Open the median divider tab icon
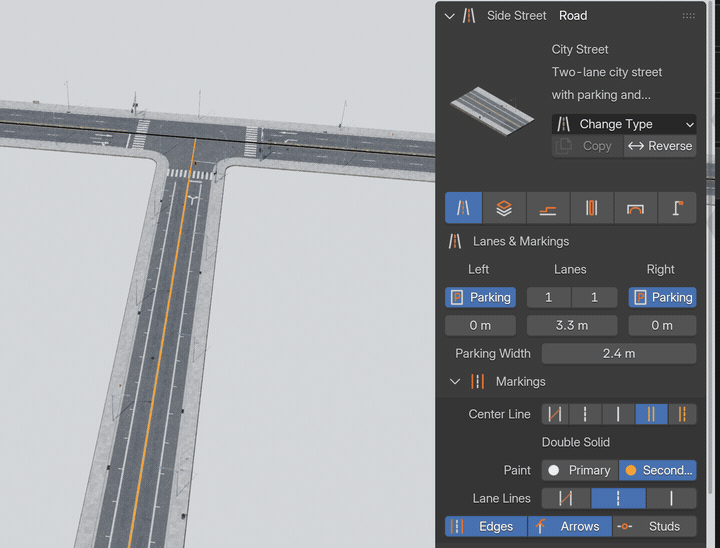Screen dimensions: 720x548 pos(591,208)
